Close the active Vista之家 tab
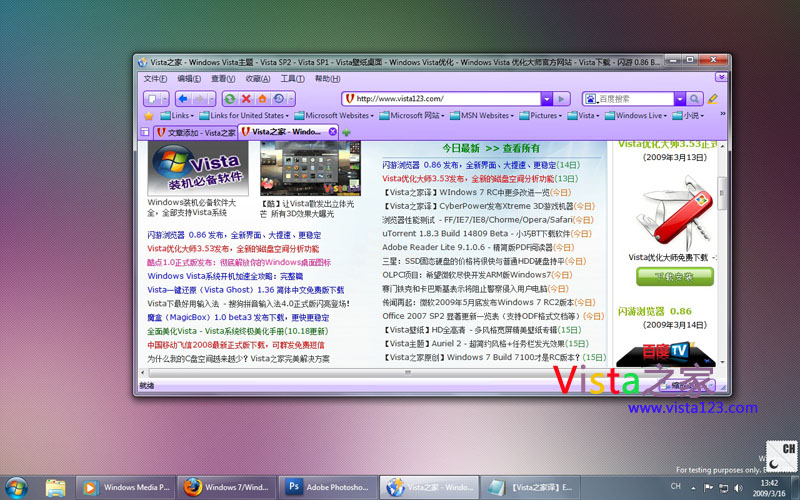Screen dimensions: 800x500 [333, 132]
